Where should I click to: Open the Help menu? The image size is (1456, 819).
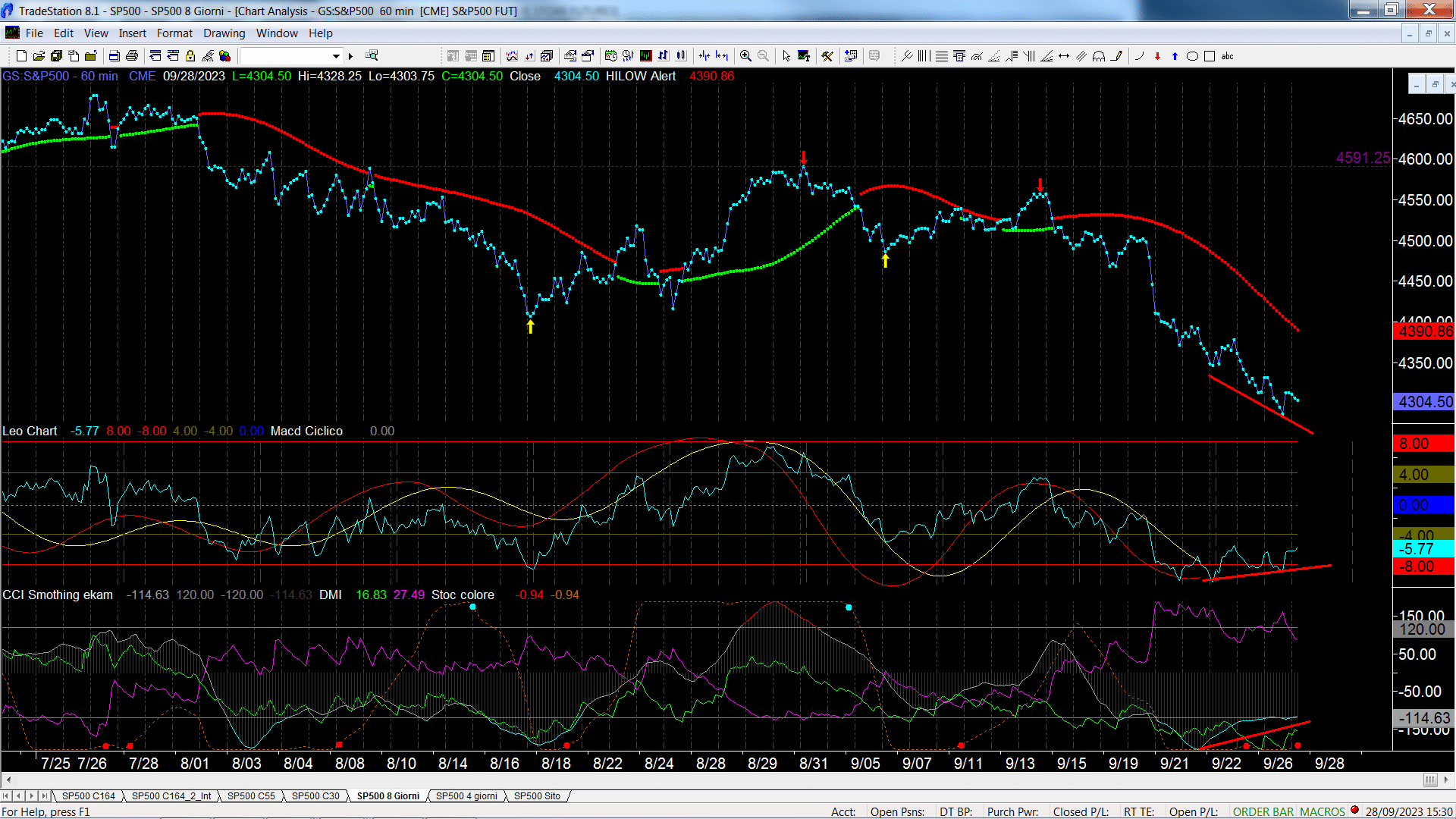click(321, 33)
